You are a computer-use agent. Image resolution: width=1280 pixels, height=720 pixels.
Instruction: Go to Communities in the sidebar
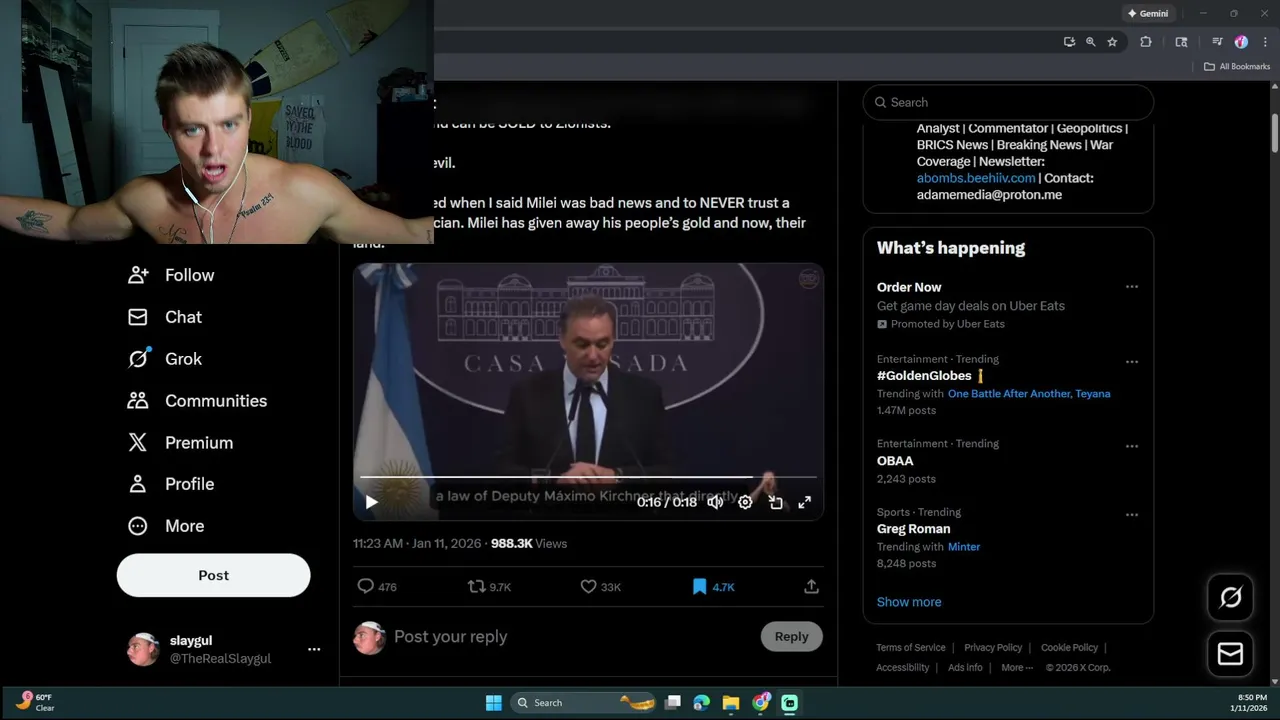click(197, 401)
